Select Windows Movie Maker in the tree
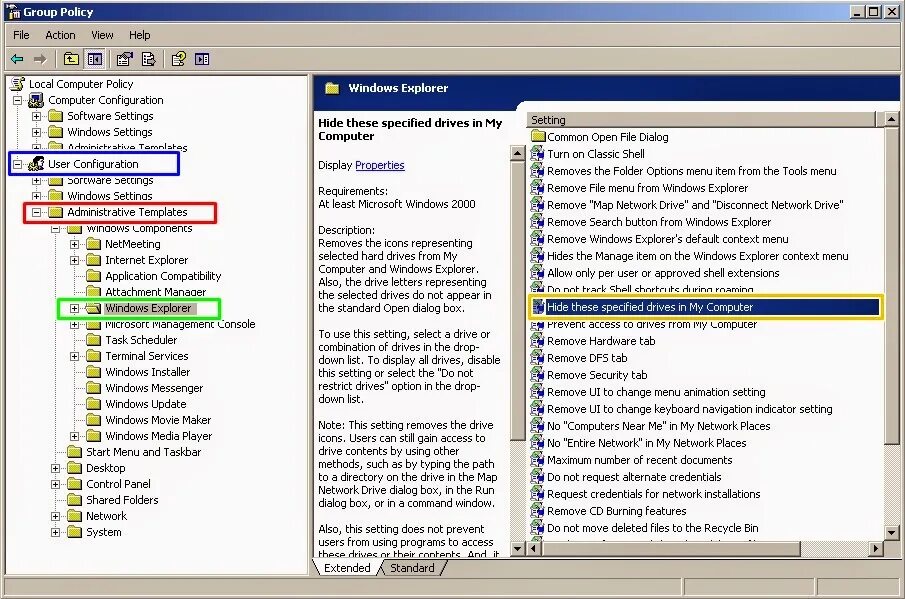The height and width of the screenshot is (599, 905). click(158, 420)
